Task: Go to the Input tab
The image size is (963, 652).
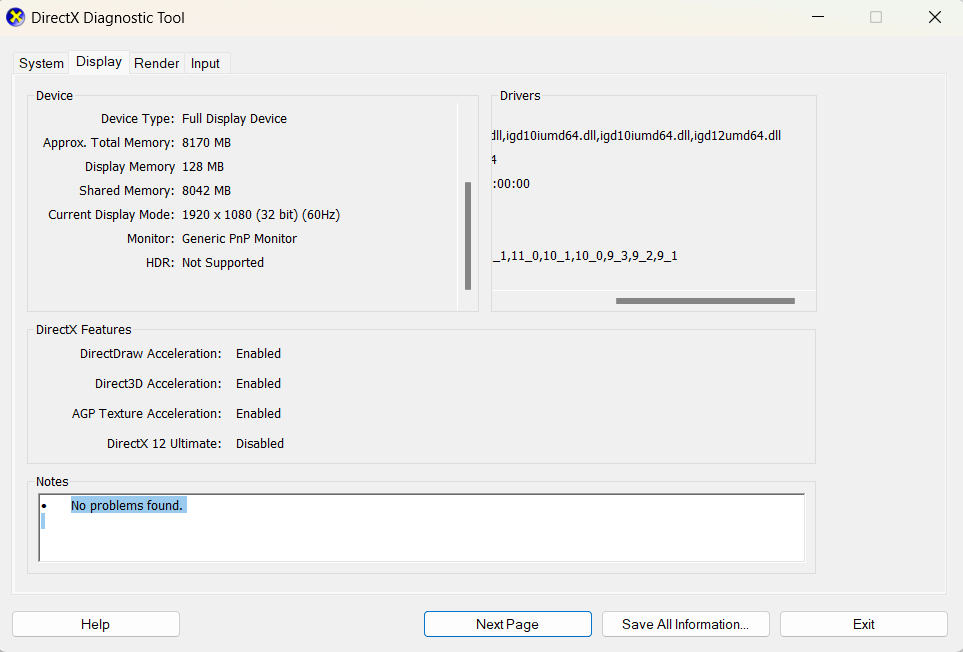Action: point(205,63)
